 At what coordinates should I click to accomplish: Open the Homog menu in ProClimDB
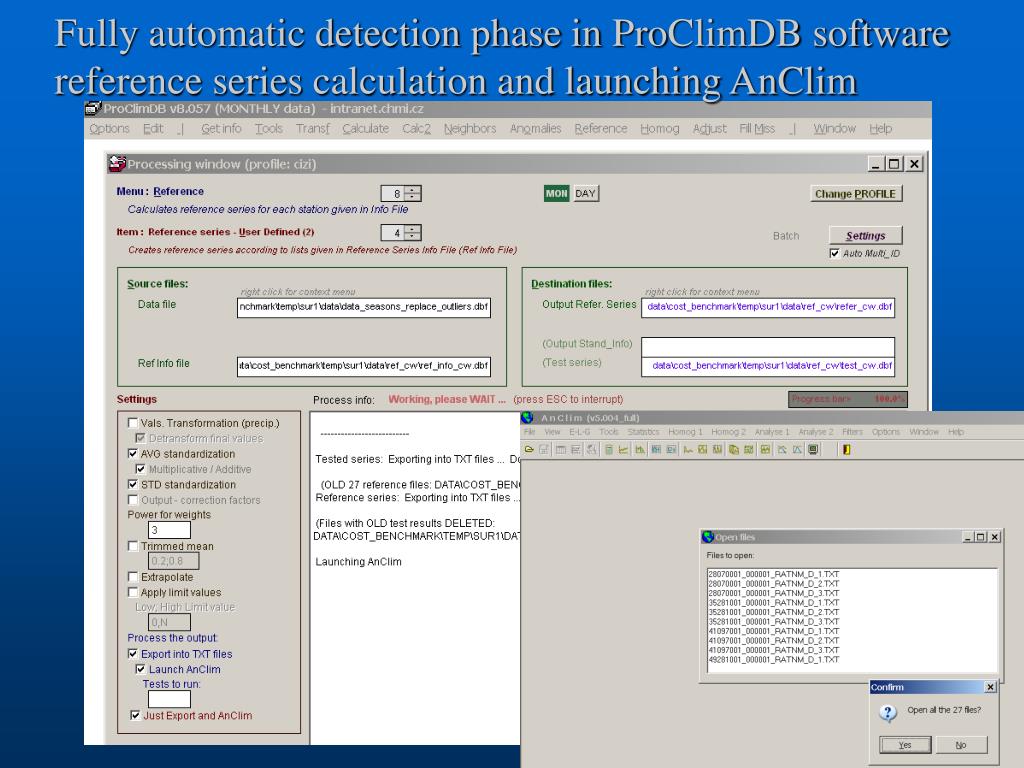pos(659,129)
